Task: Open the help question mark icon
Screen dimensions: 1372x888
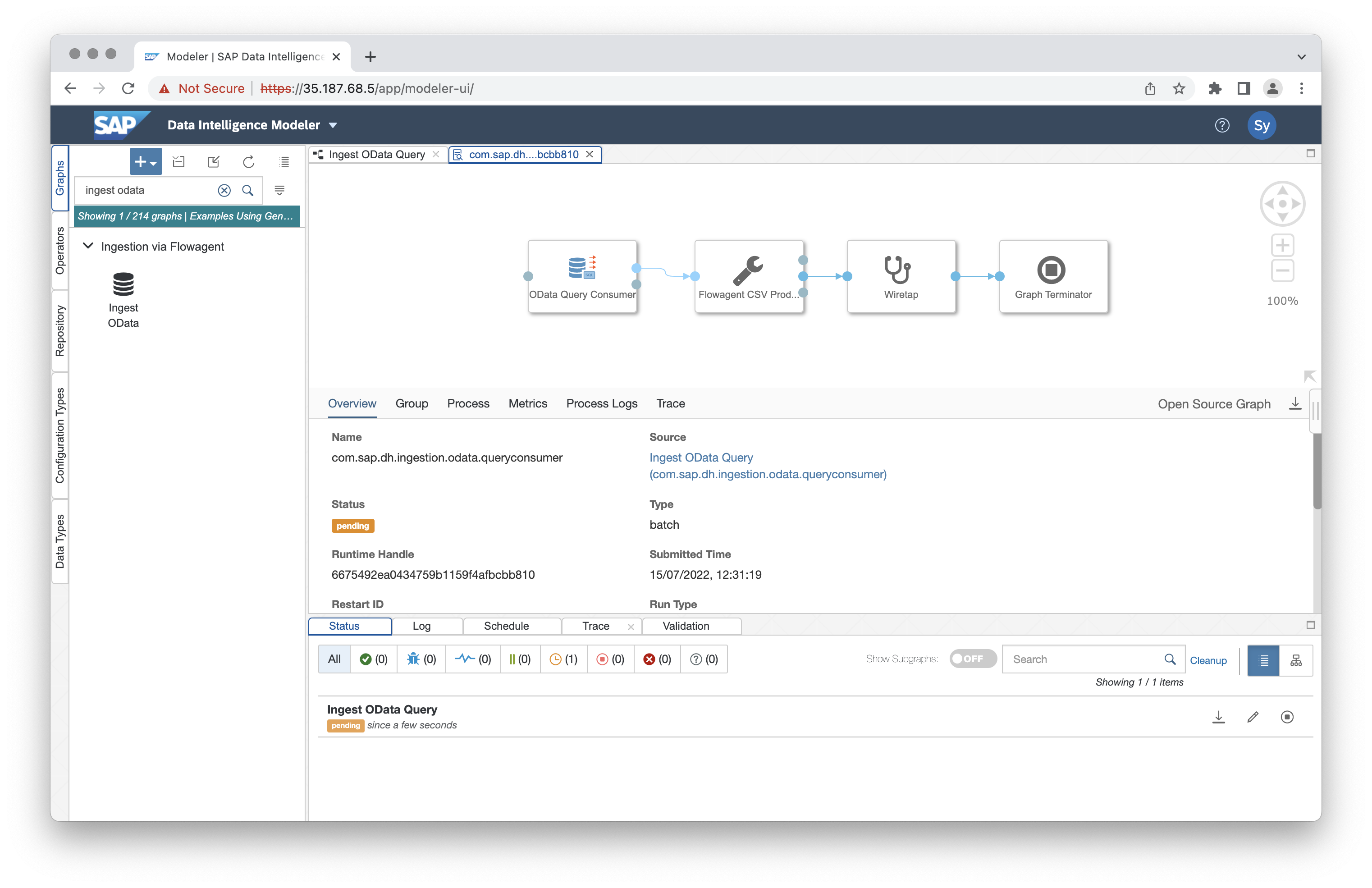Action: [x=1221, y=125]
